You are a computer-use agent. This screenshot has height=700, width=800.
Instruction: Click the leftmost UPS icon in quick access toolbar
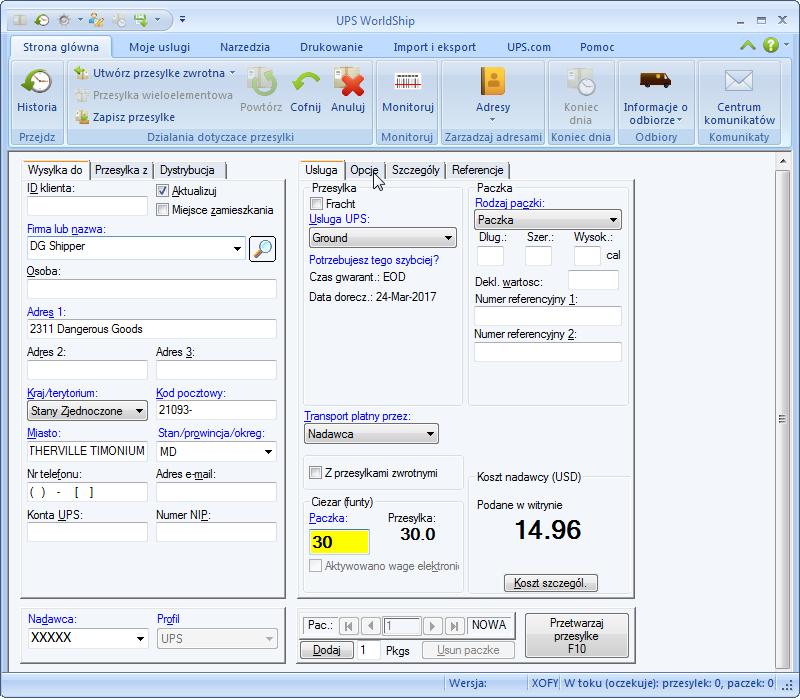click(x=20, y=20)
